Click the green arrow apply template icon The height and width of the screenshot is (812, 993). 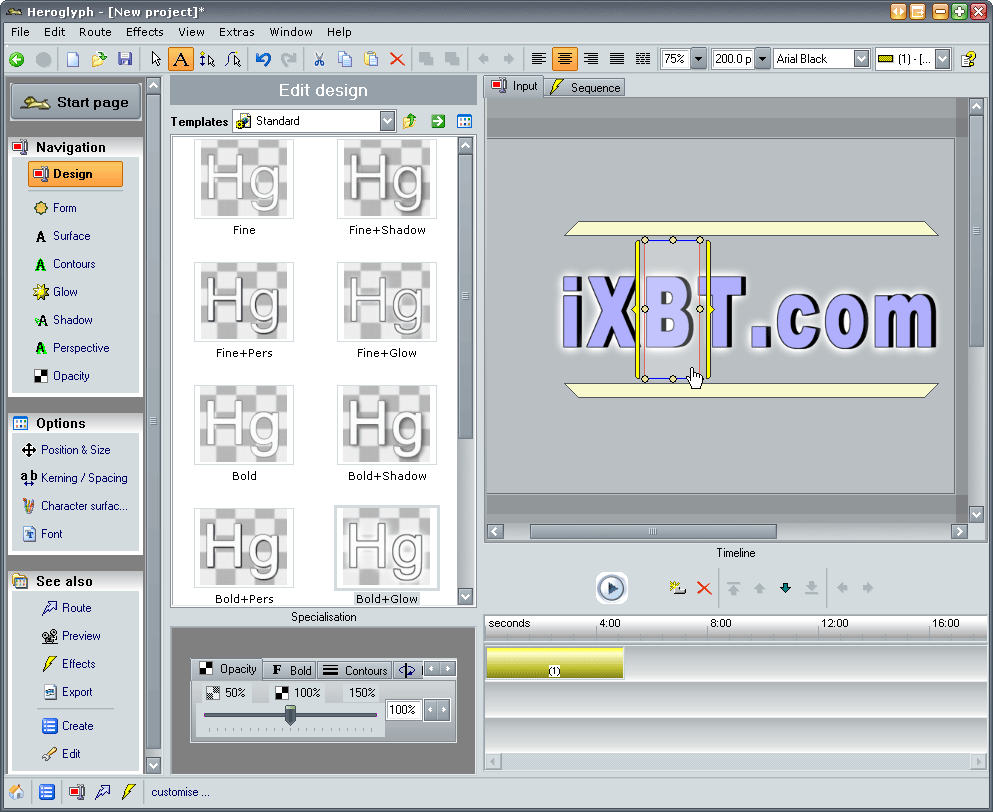coord(438,121)
